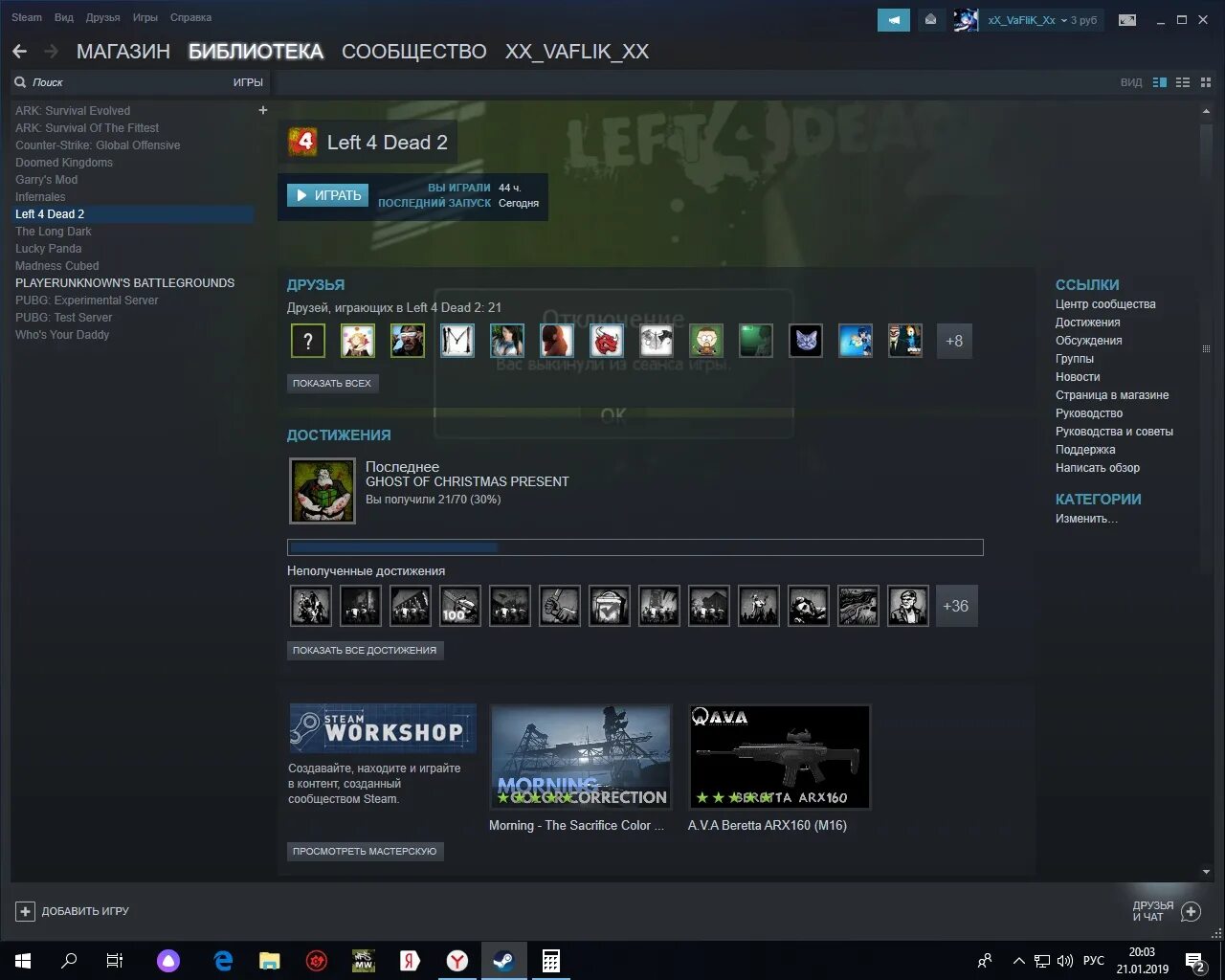Open Microsoft Edge from the taskbar

coord(224,961)
